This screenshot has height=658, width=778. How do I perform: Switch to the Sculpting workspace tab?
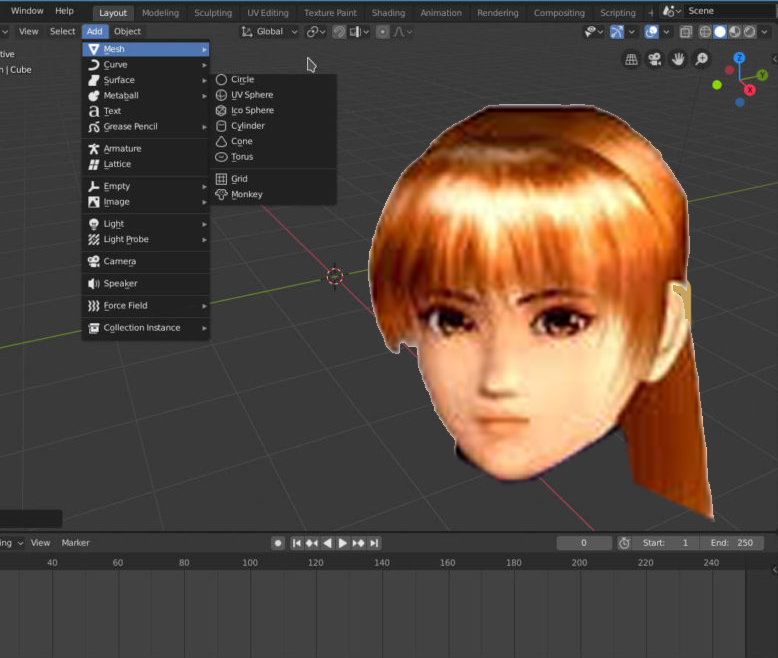click(213, 13)
